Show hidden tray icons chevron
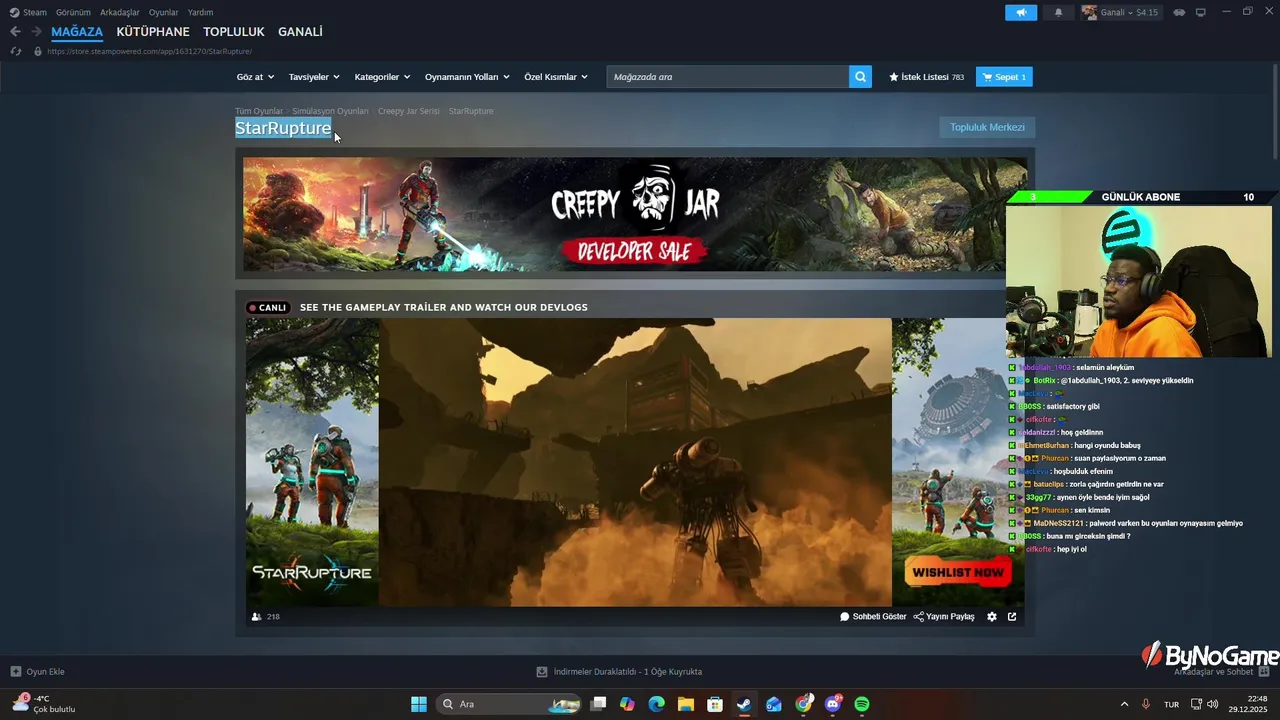The image size is (1280, 720). [x=1124, y=704]
